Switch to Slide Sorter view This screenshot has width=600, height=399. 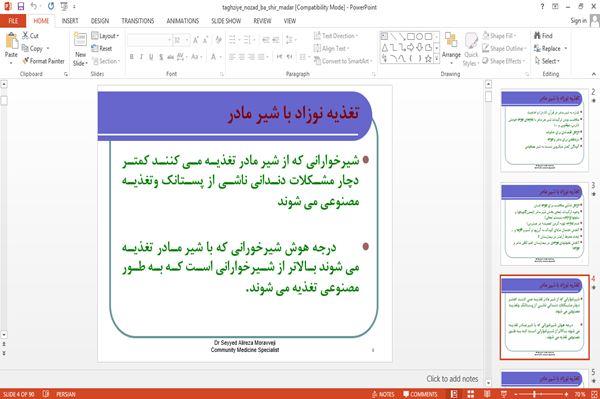pyautogui.click(x=470, y=394)
